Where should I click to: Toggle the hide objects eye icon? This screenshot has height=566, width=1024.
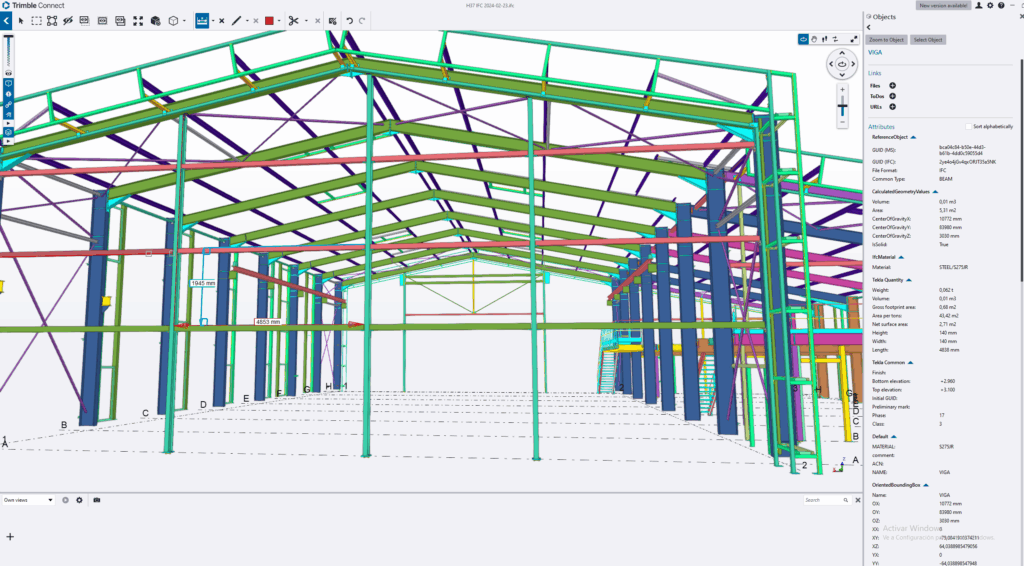[68, 20]
